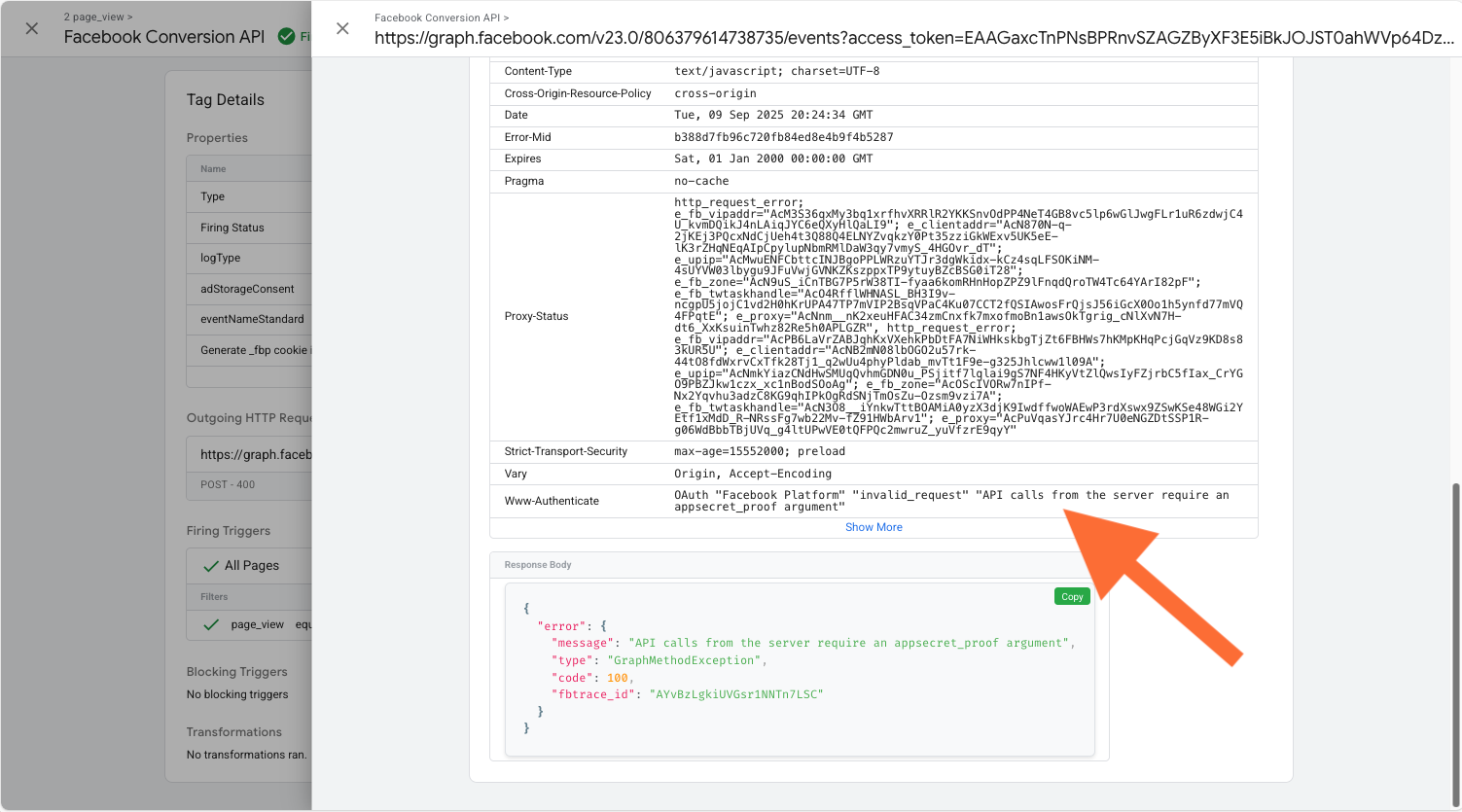The width and height of the screenshot is (1462, 812).
Task: Click the All Pages trigger checkmark icon
Action: pyautogui.click(x=211, y=565)
